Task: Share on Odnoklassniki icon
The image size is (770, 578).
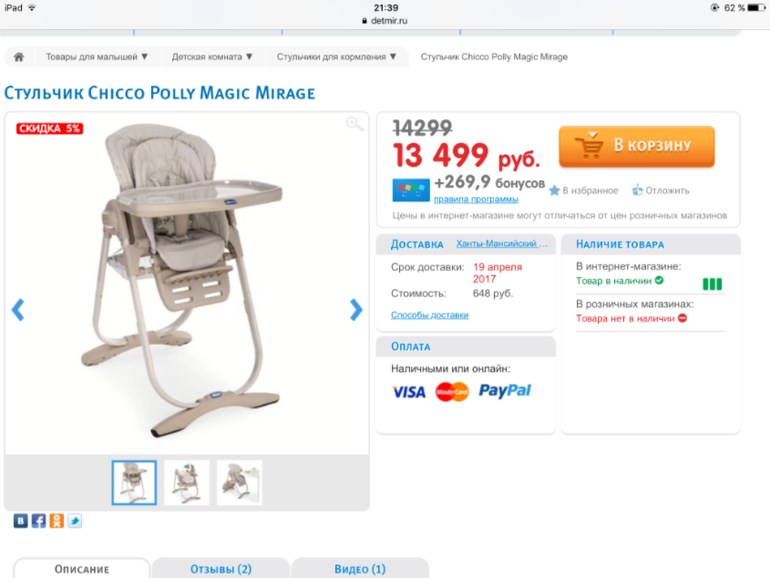Action: [56, 521]
